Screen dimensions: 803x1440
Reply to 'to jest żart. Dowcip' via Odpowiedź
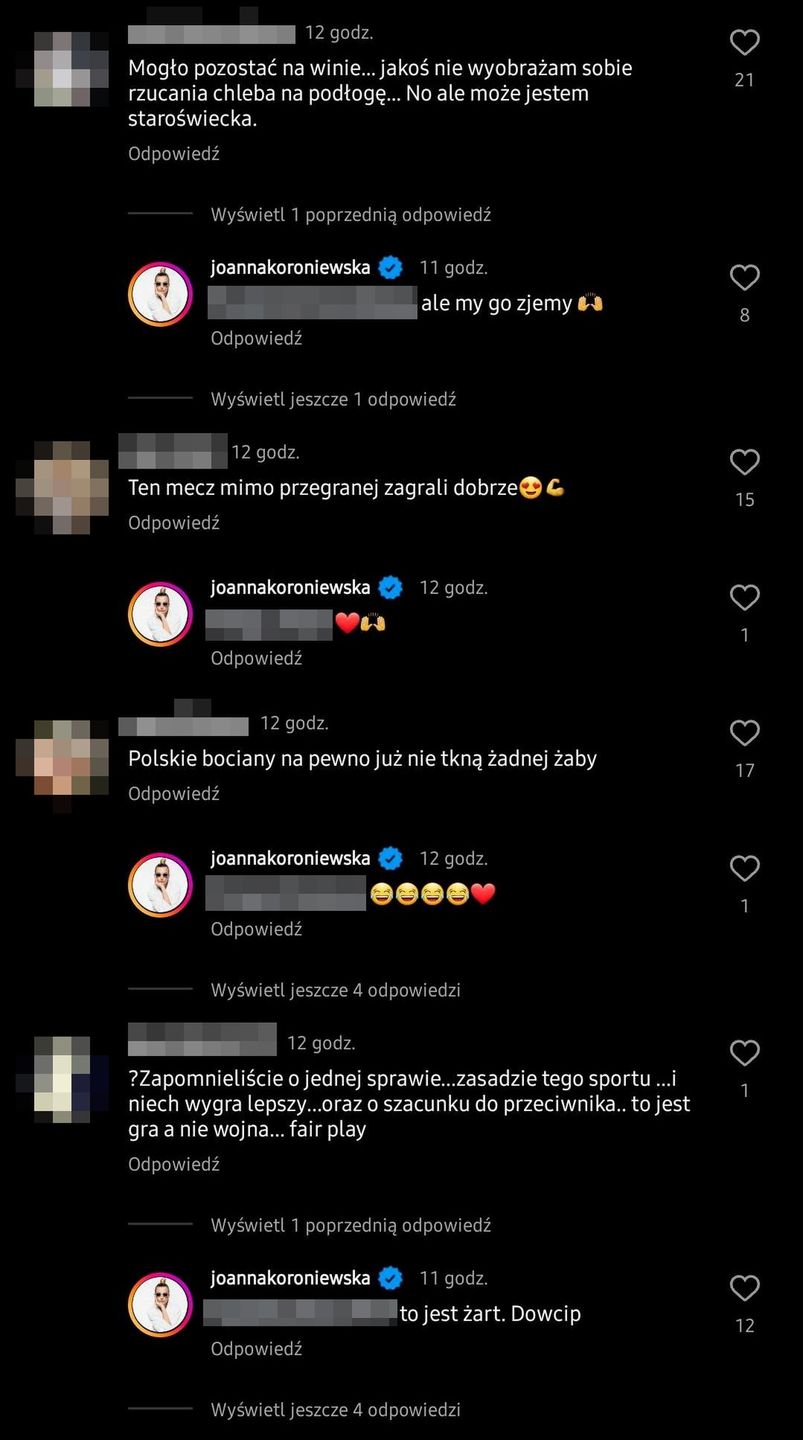click(256, 1349)
